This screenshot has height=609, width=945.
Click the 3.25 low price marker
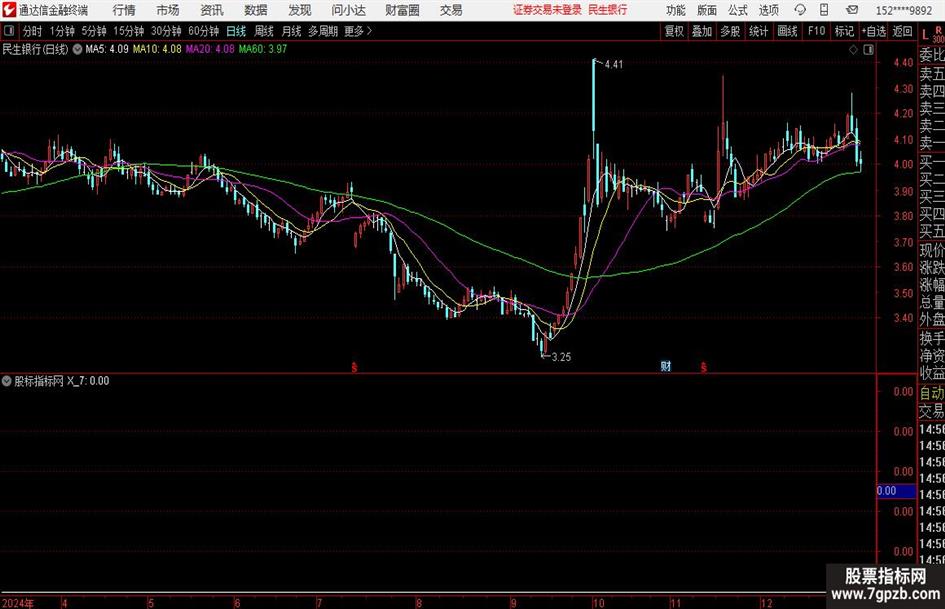[x=561, y=357]
